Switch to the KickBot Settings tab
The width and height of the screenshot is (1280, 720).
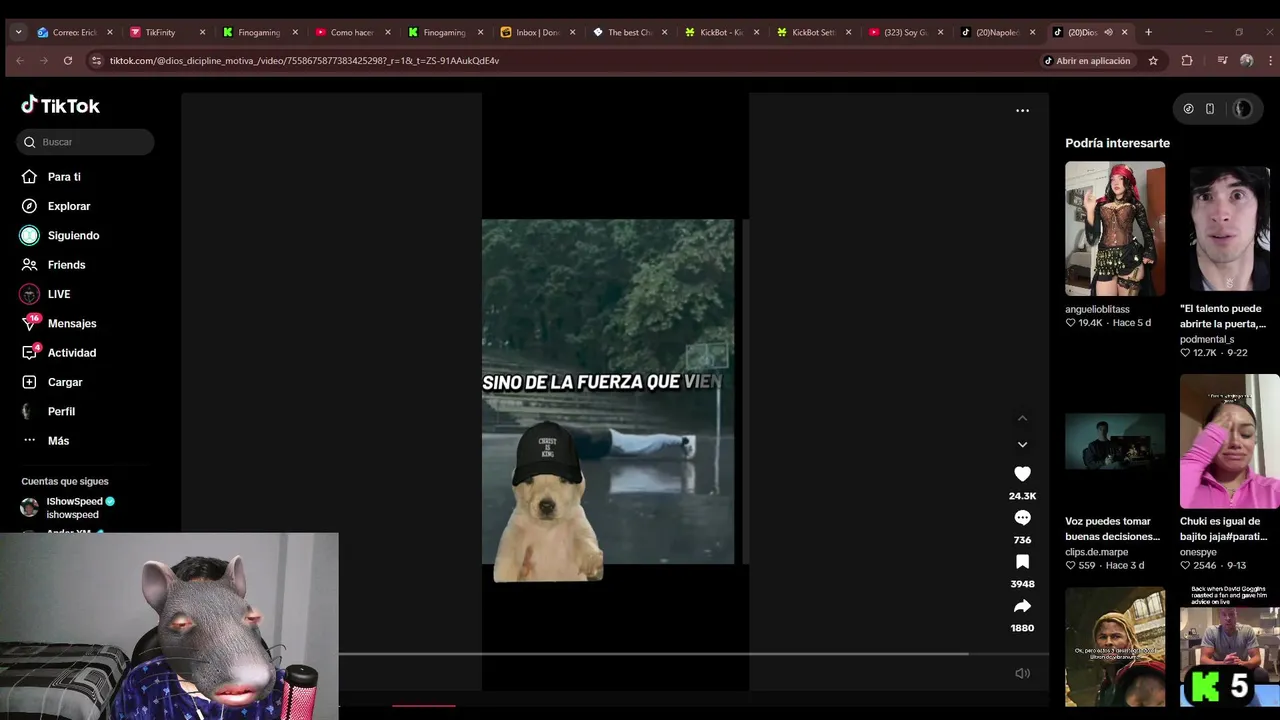tap(814, 32)
